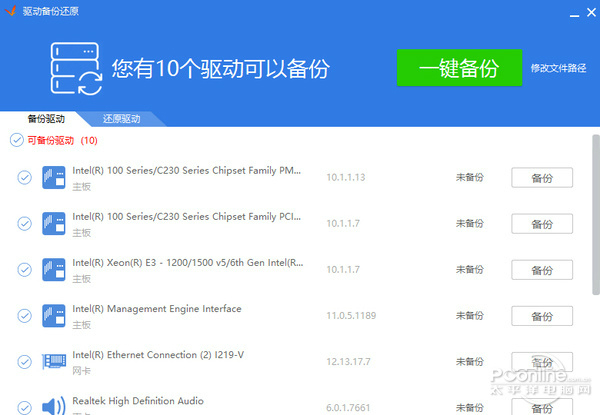
Task: Click the green 一键备份 button
Action: 459,68
